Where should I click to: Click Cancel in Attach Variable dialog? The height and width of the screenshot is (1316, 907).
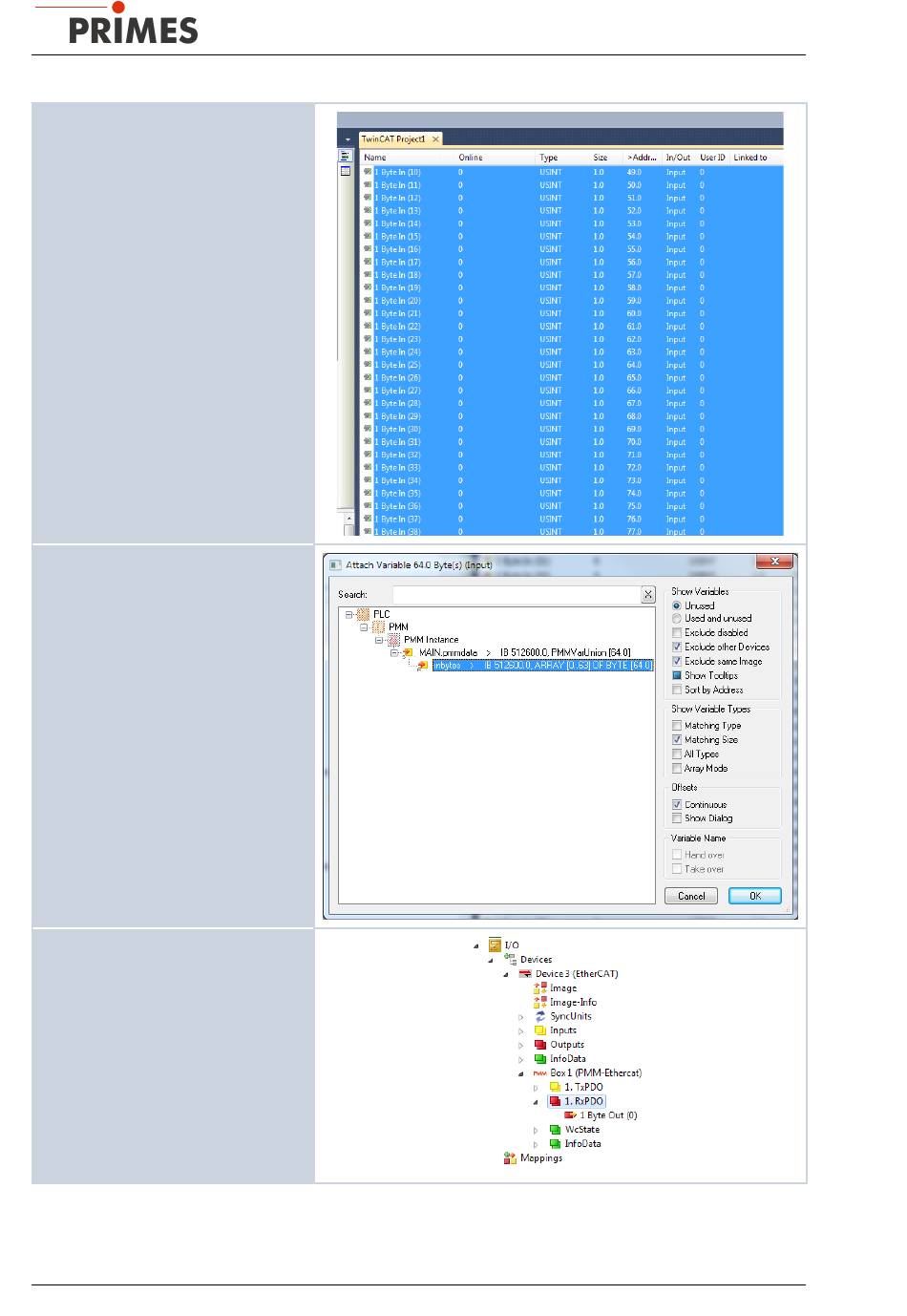[x=691, y=896]
